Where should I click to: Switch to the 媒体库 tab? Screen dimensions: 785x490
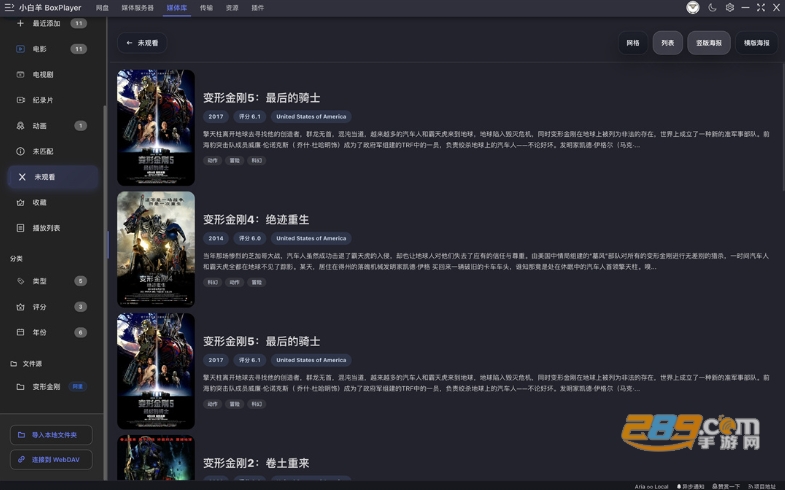coord(177,8)
